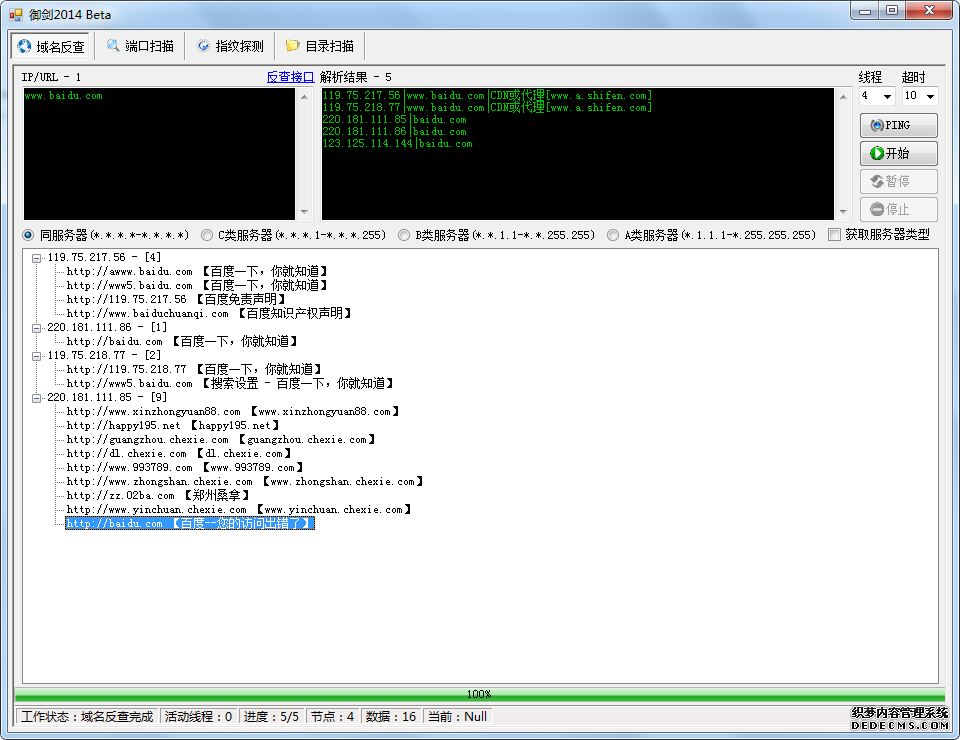960x740 pixels.
Task: Click the PING button's round icon
Action: tap(877, 125)
